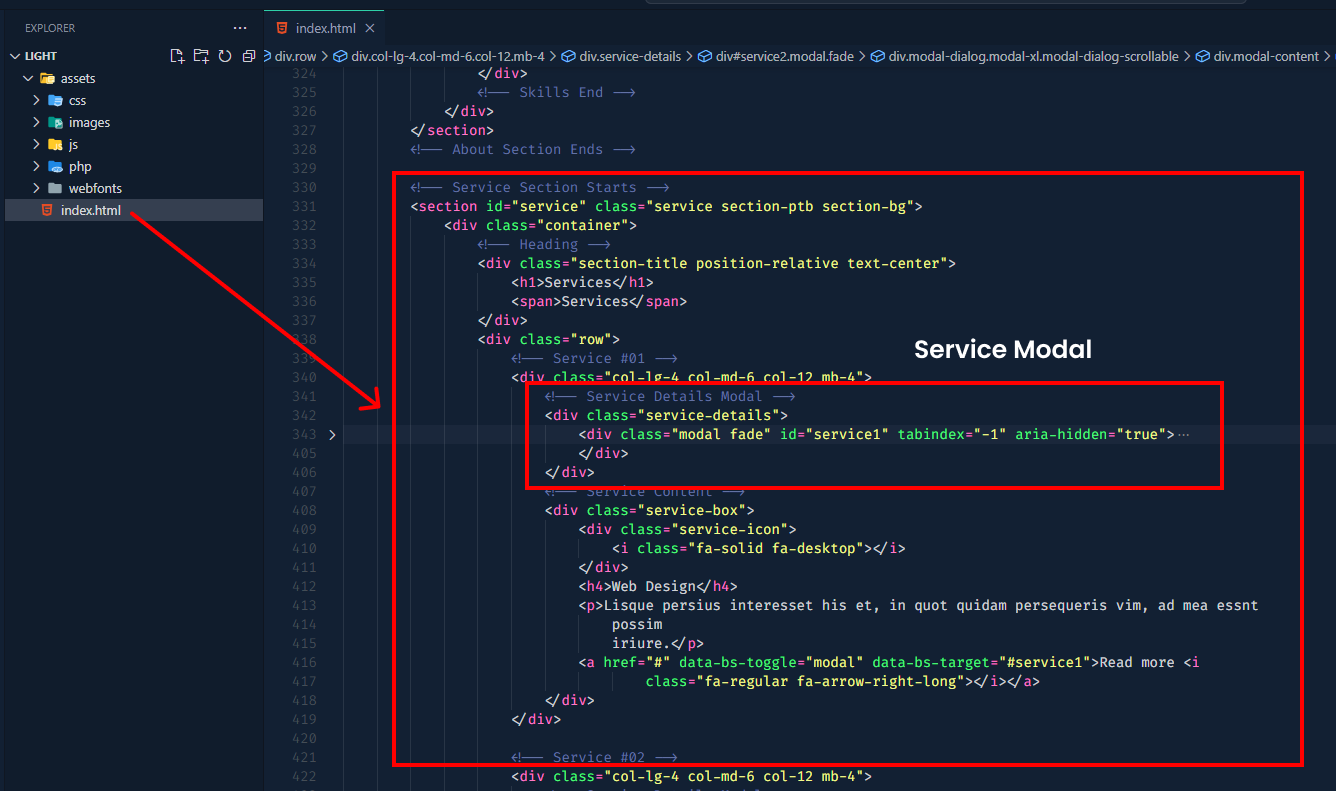Image resolution: width=1336 pixels, height=791 pixels.
Task: Click the open assets folder icon
Action: (x=47, y=78)
